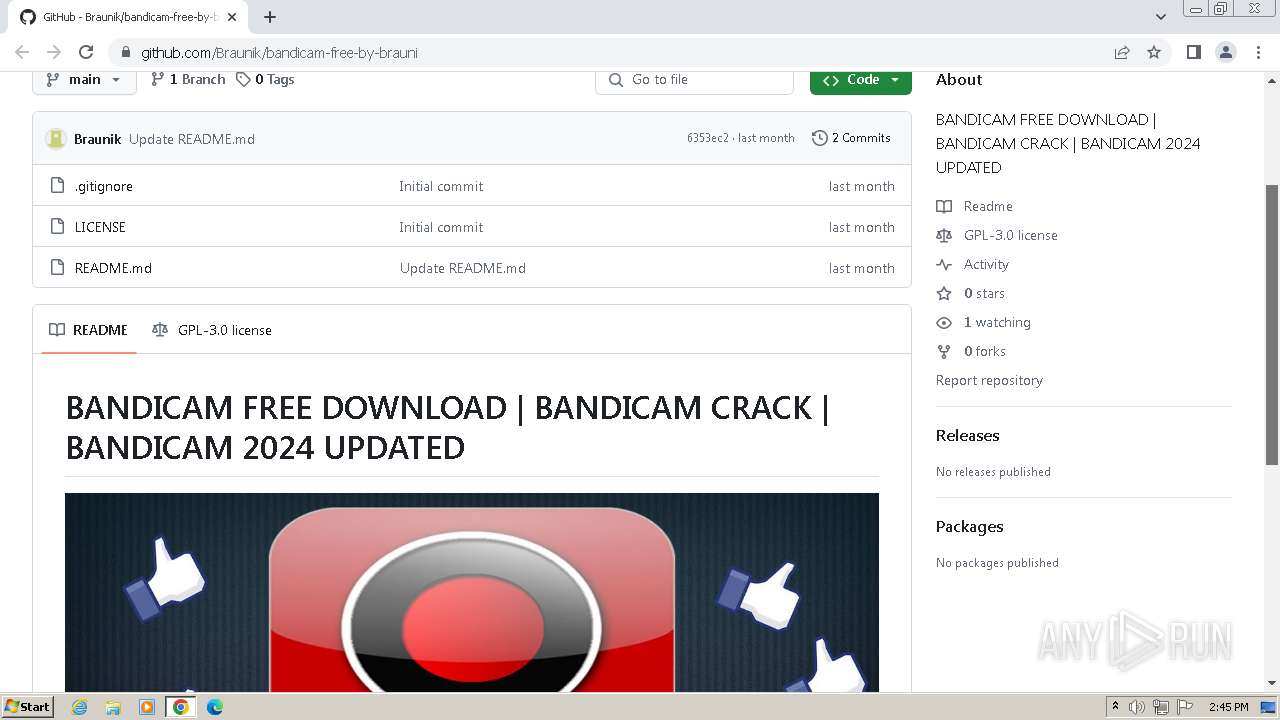Open Initial commit message for .gitignore
Viewport: 1280px width, 720px height.
[x=441, y=186]
